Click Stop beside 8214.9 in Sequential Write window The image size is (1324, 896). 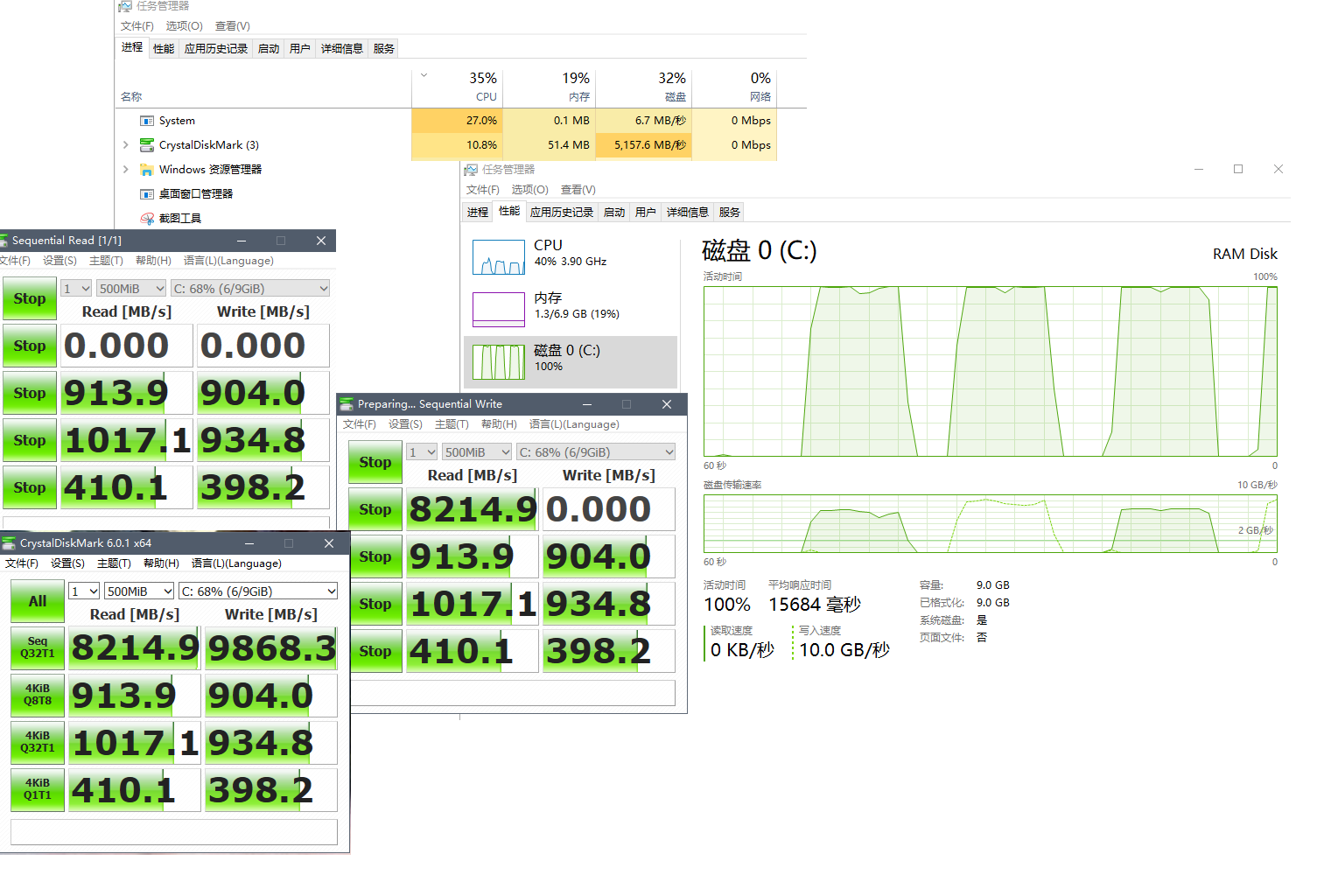coord(375,509)
